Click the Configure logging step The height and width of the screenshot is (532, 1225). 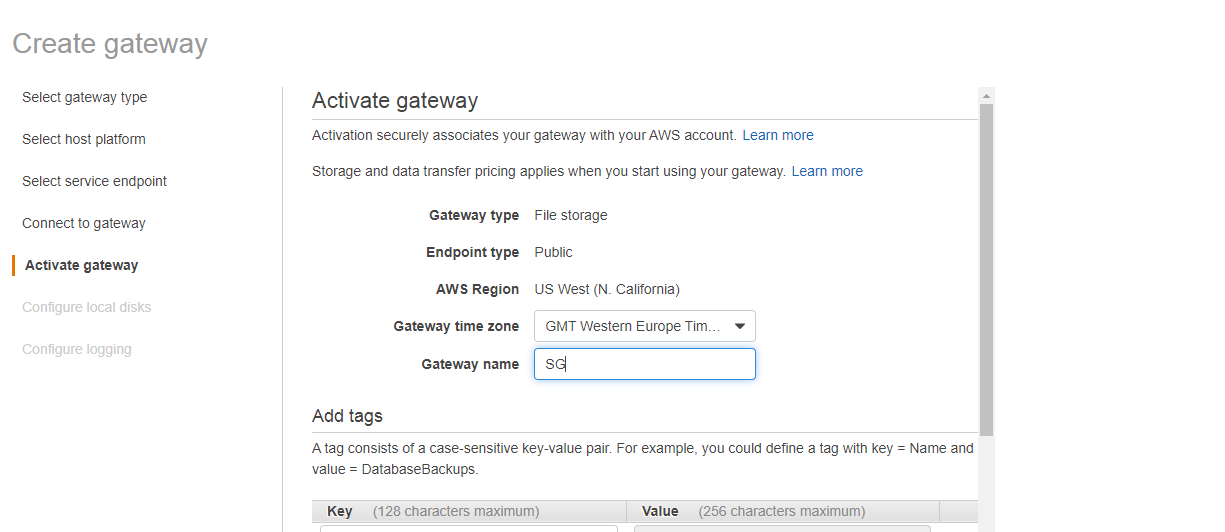point(76,349)
